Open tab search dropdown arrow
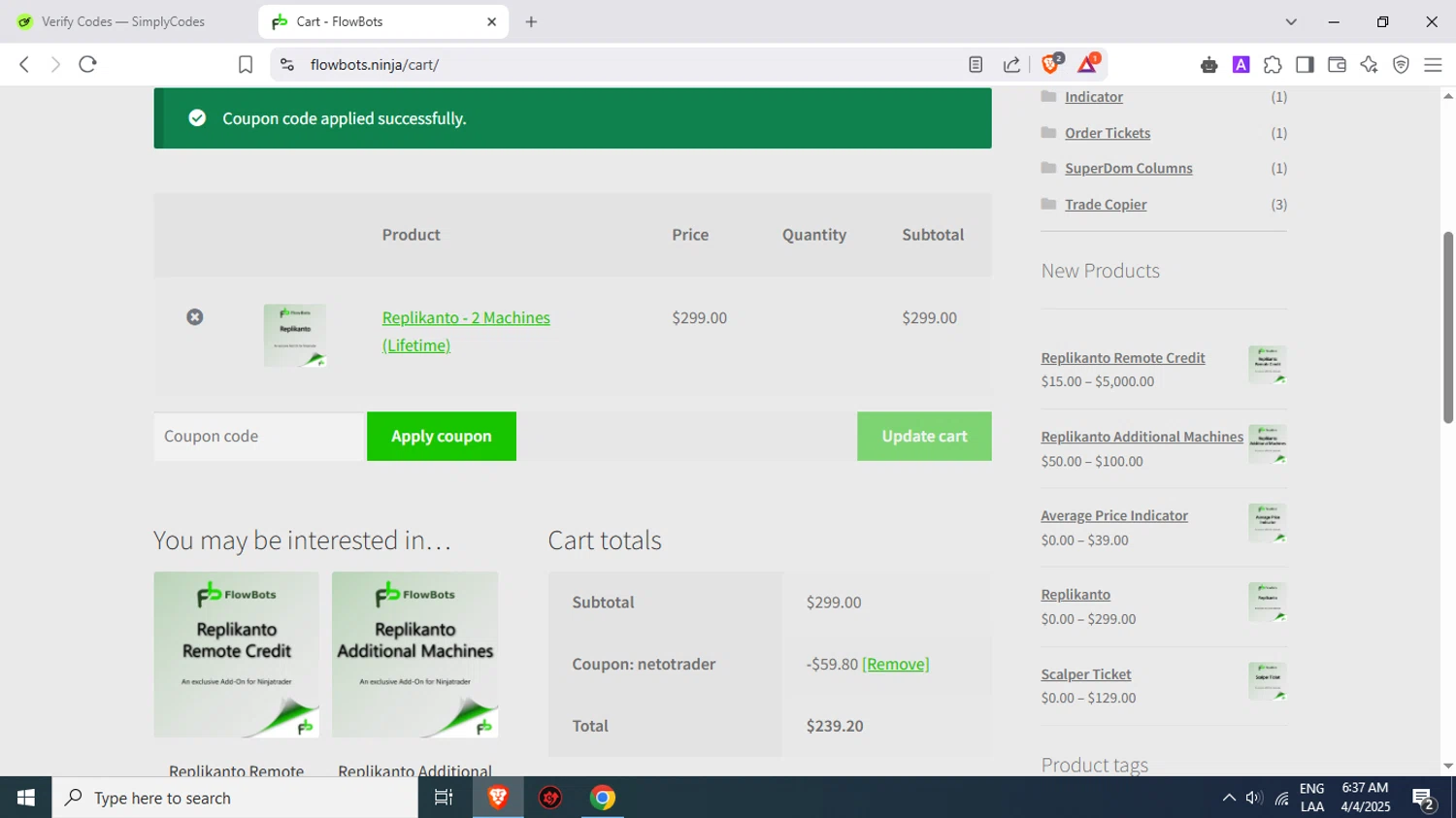Screen dimensions: 1456x818 1291,21
